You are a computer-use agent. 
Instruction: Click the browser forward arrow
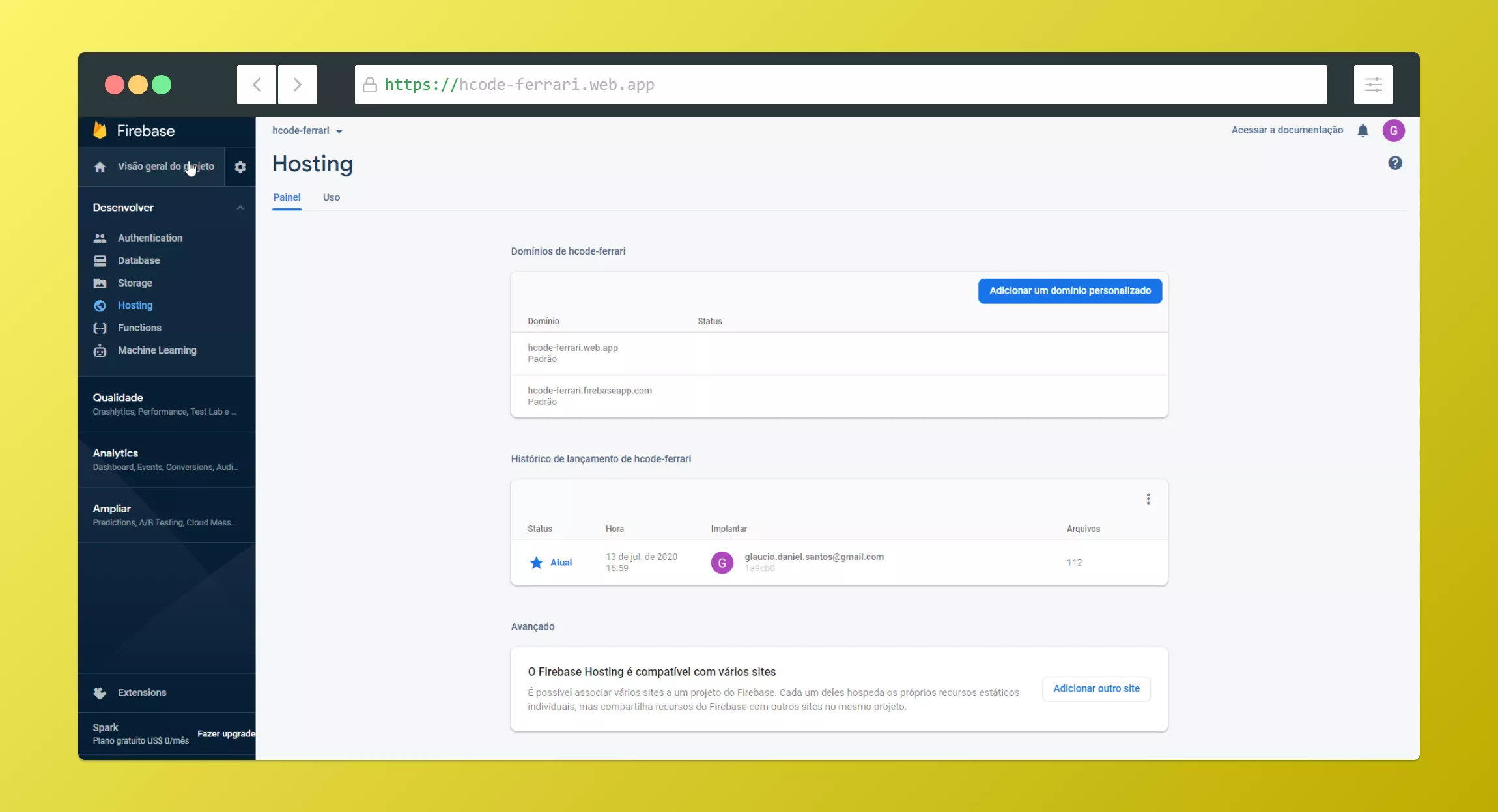point(298,85)
